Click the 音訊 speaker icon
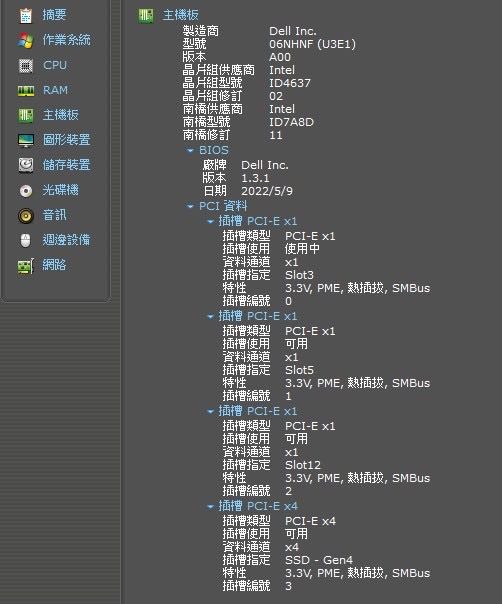The image size is (502, 604). coord(26,215)
